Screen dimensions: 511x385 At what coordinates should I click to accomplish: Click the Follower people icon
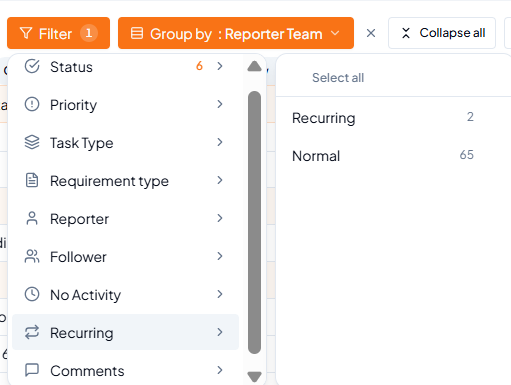tap(32, 256)
